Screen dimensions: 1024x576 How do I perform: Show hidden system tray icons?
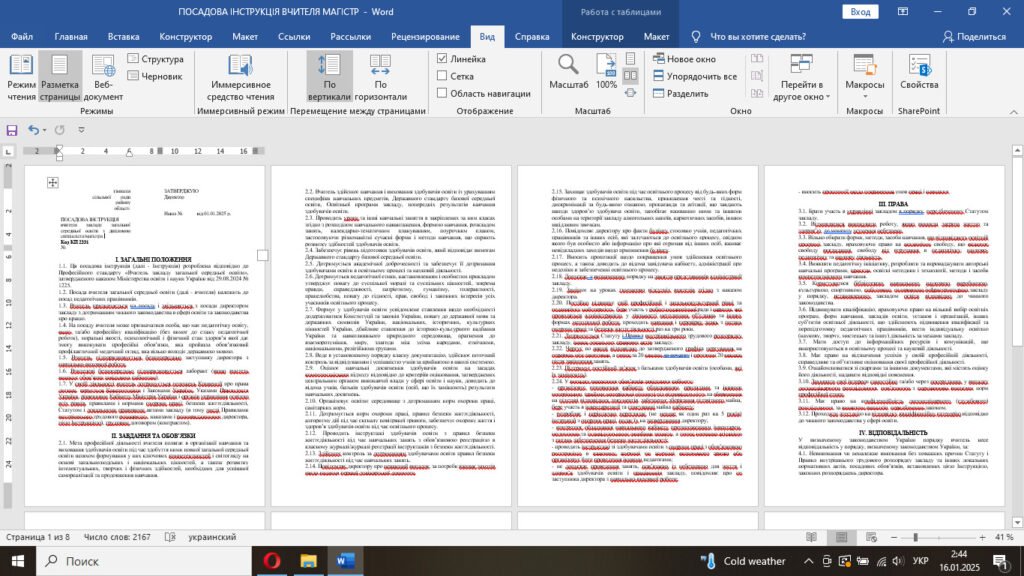pos(808,561)
